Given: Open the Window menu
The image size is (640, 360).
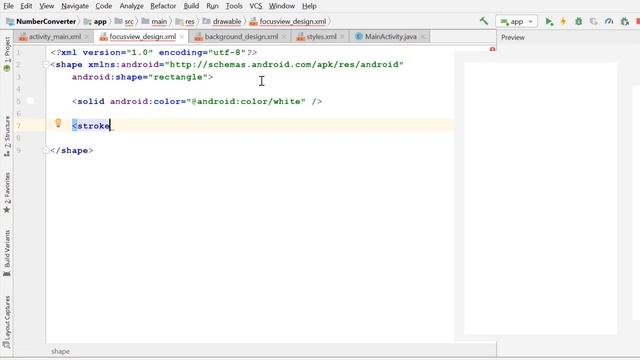Looking at the screenshot, I should [x=282, y=6].
